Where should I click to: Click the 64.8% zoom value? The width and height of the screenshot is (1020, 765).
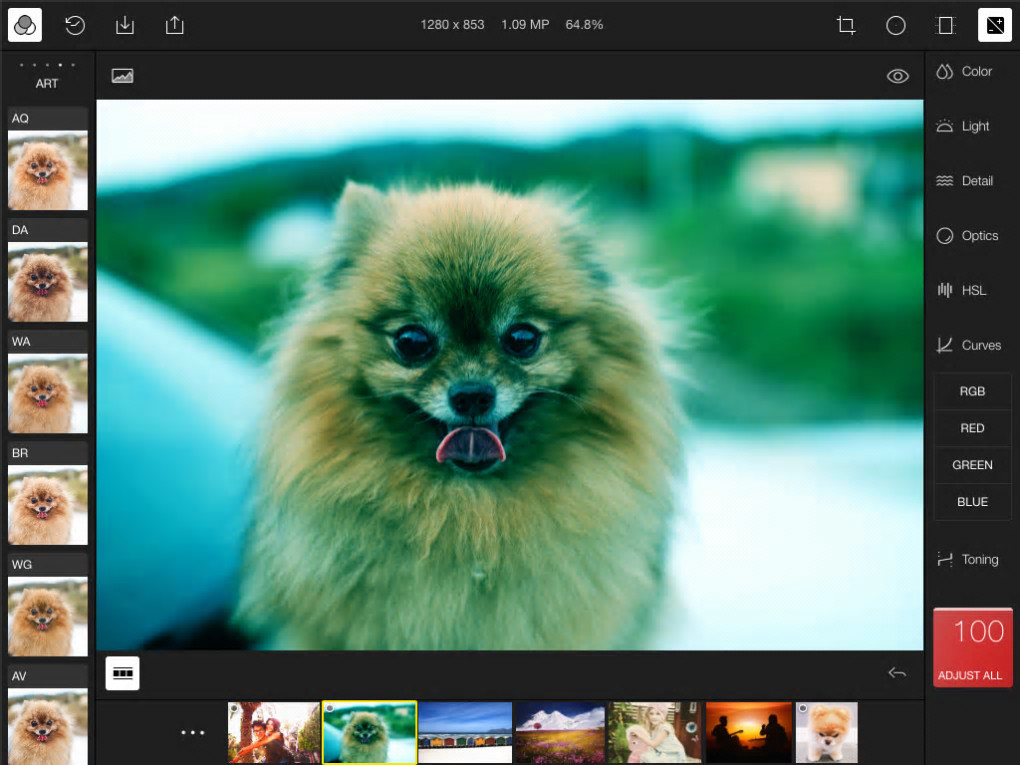[x=584, y=25]
